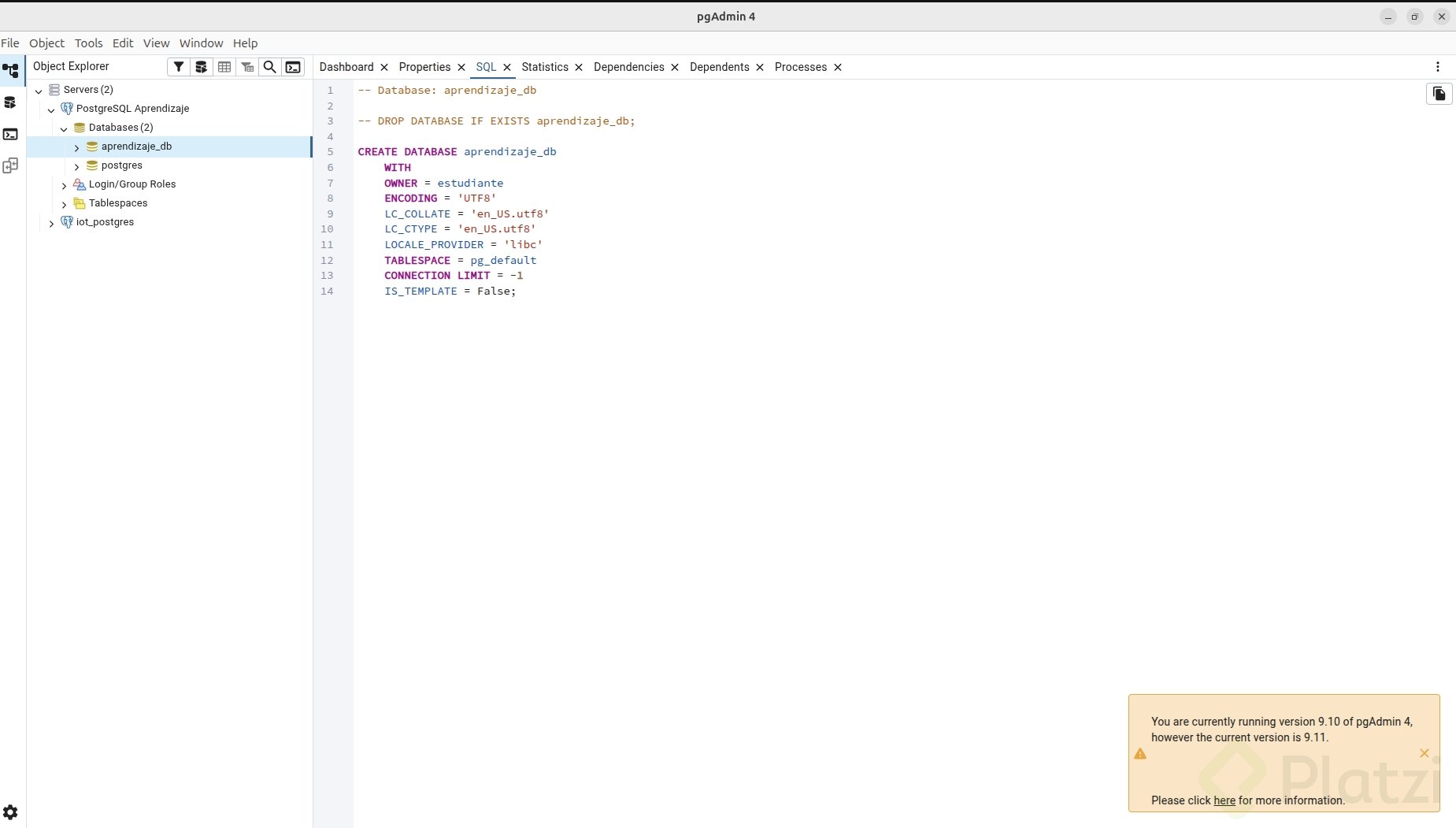Dismiss the pgAdmin version warning notification
Image resolution: width=1456 pixels, height=828 pixels.
(1424, 753)
